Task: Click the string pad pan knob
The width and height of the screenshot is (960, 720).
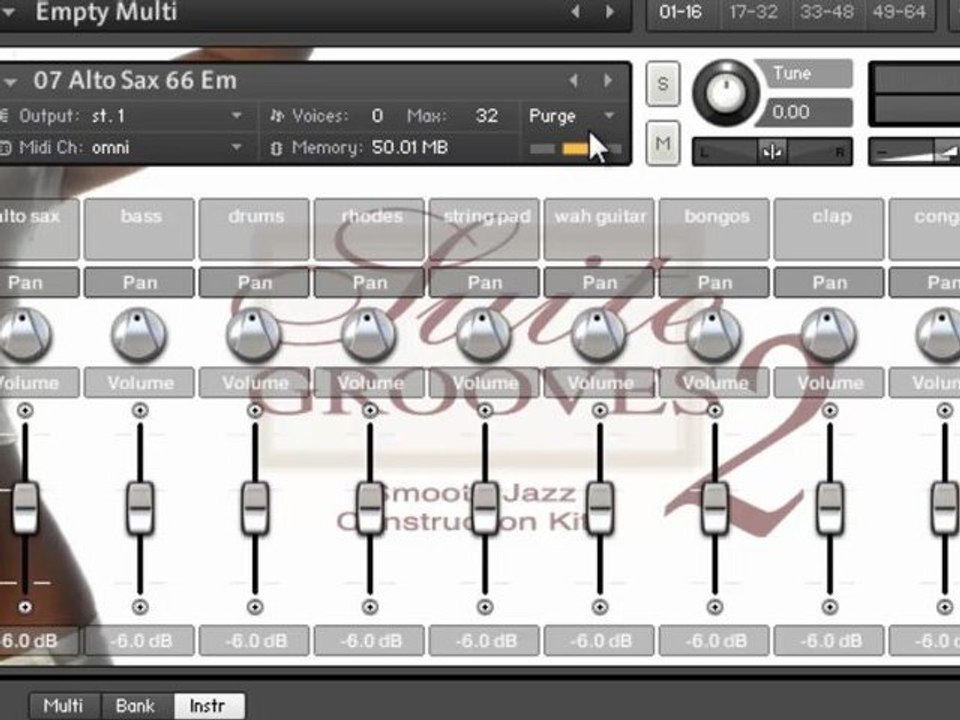Action: pyautogui.click(x=484, y=334)
